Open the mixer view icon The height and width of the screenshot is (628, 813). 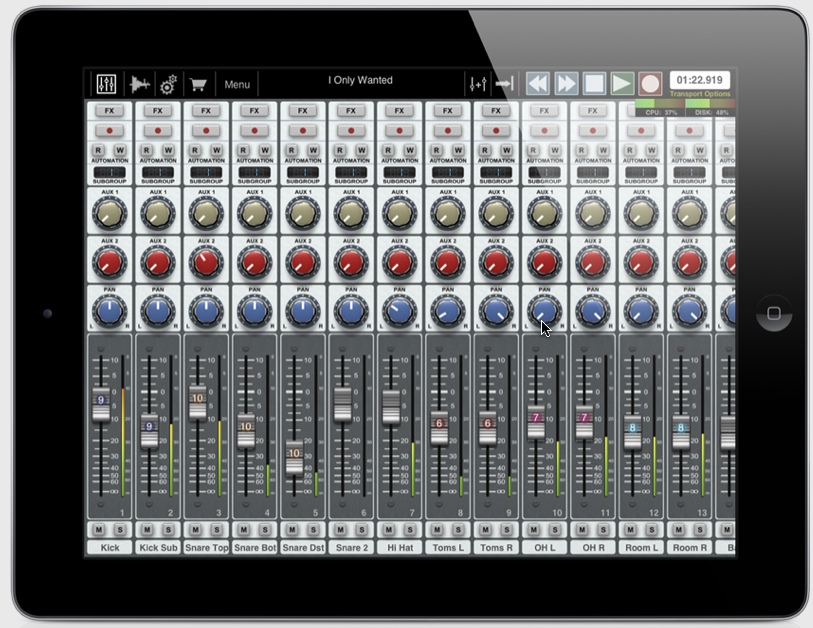(x=106, y=83)
